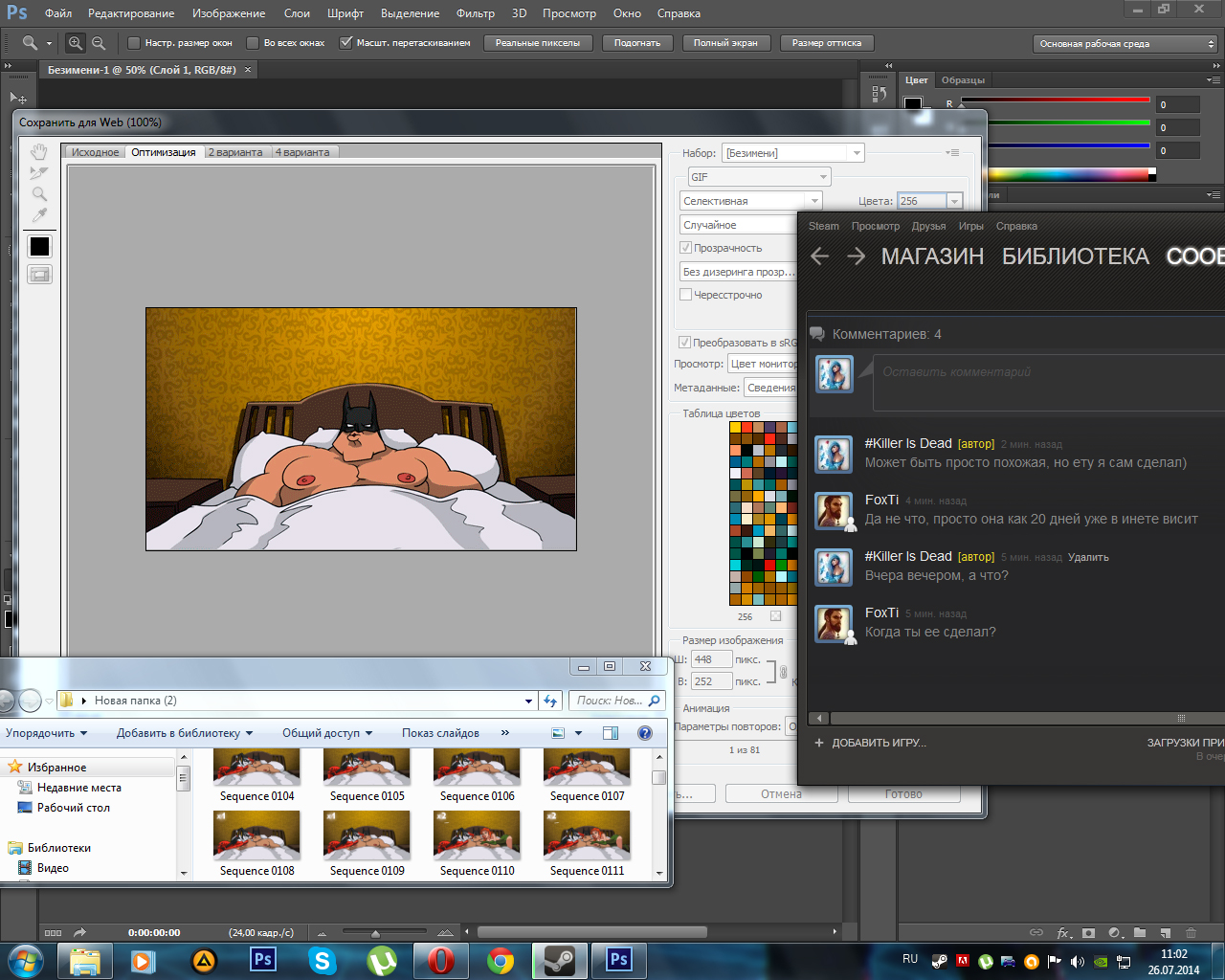The image size is (1225, 980).
Task: Click 'Удалить' on the Steam comment
Action: click(x=1088, y=557)
